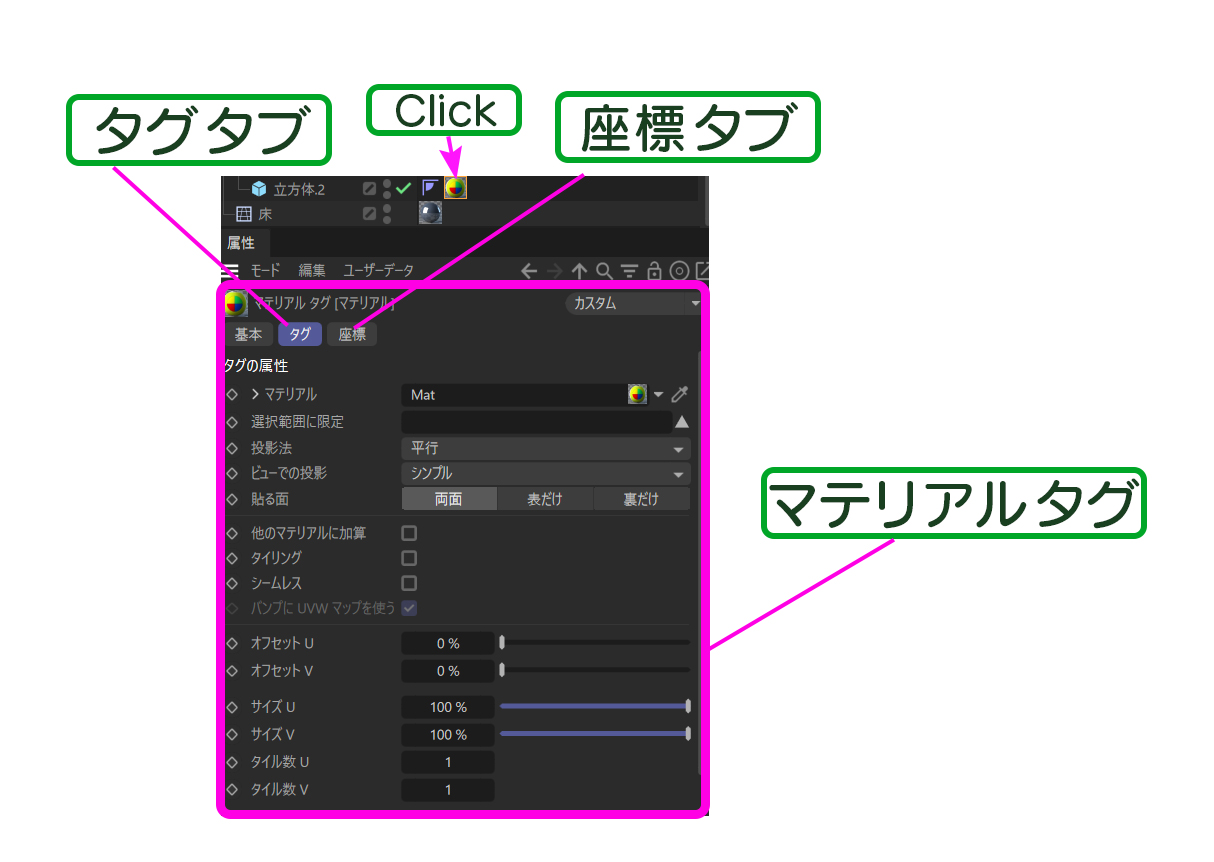Open the 投影法 dropdown showing 平行

click(545, 449)
